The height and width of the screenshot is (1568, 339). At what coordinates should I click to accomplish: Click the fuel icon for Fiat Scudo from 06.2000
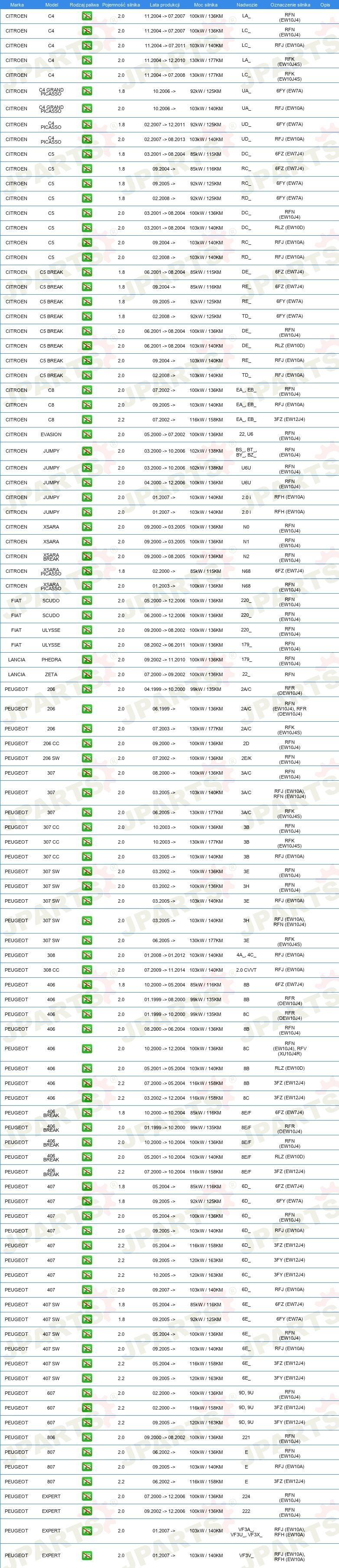tap(87, 615)
